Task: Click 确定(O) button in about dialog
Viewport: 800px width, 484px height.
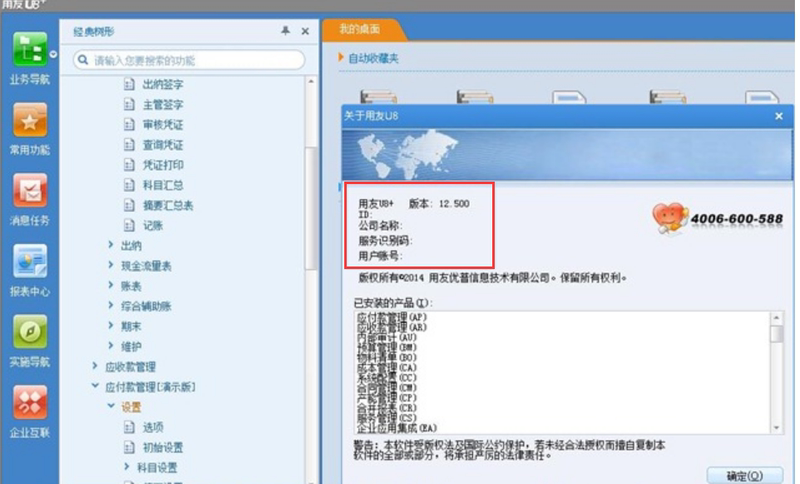Action: 744,476
